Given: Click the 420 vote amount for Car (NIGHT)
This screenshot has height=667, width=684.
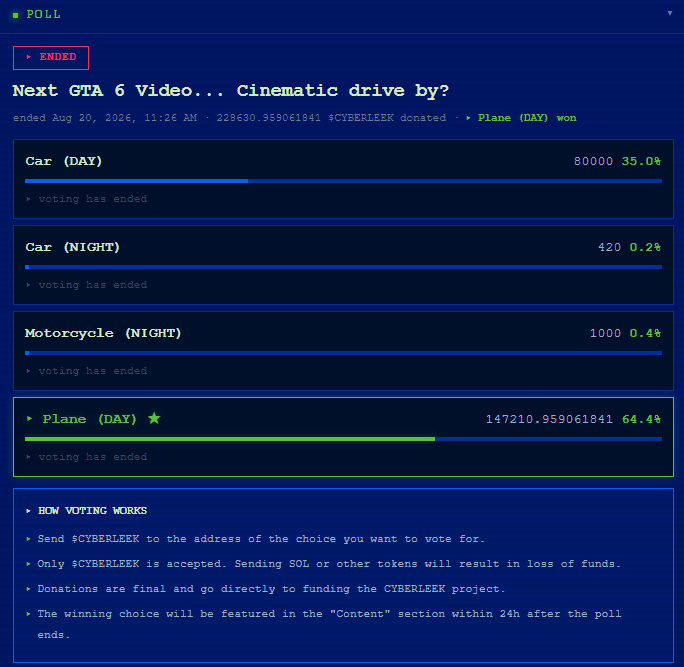Looking at the screenshot, I should 609,247.
